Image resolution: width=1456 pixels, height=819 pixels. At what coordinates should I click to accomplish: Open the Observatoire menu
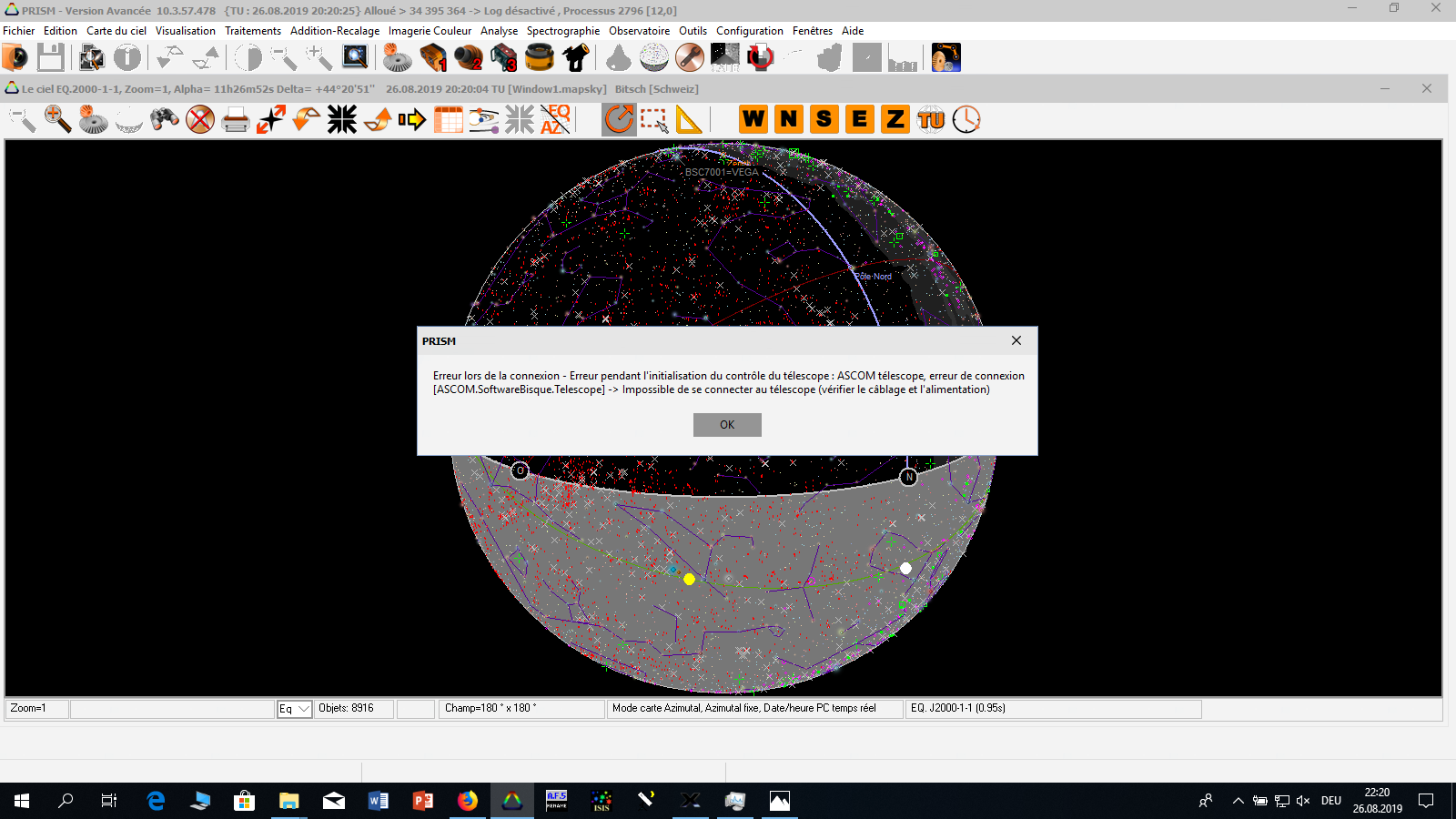(639, 31)
